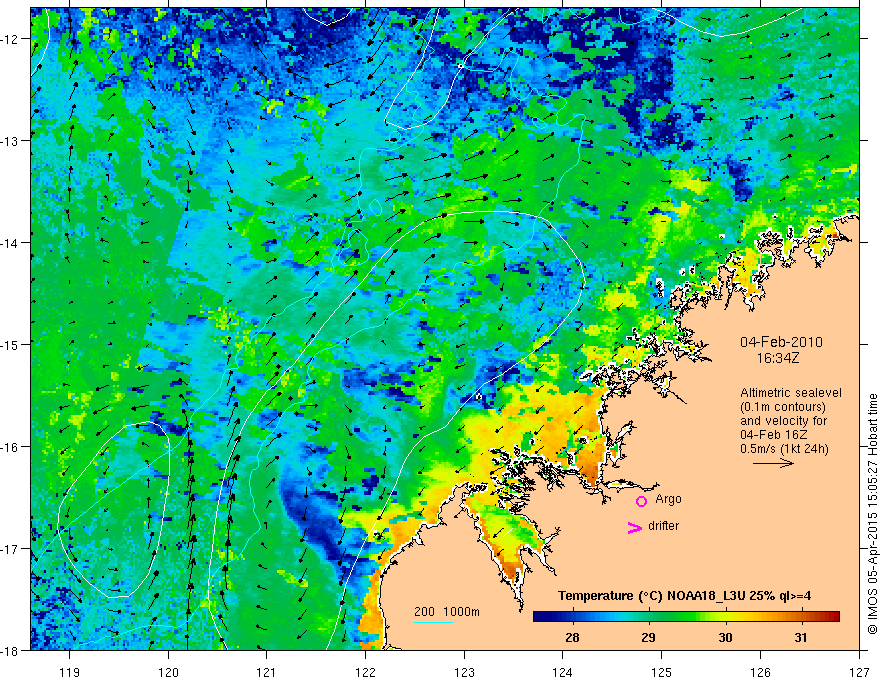Click the '04-Feb 16Z' legend text
The width and height of the screenshot is (880, 680).
[771, 435]
